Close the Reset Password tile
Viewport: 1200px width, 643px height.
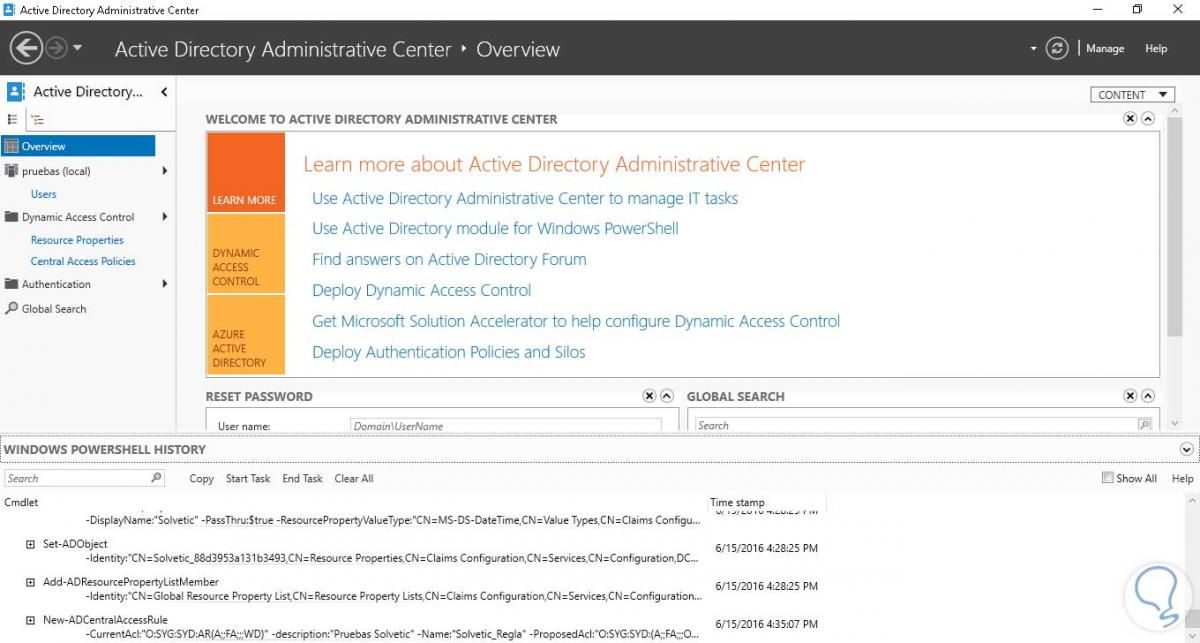click(649, 396)
